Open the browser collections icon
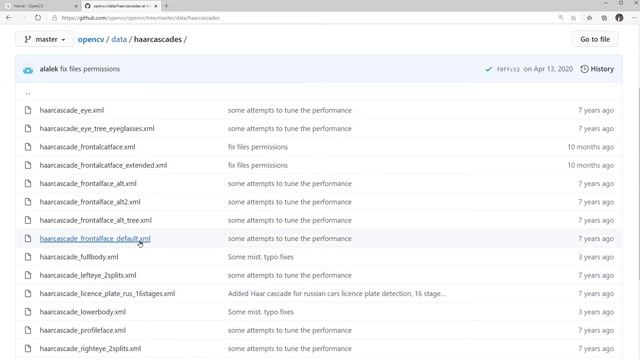This screenshot has width=640, height=360. [x=604, y=18]
